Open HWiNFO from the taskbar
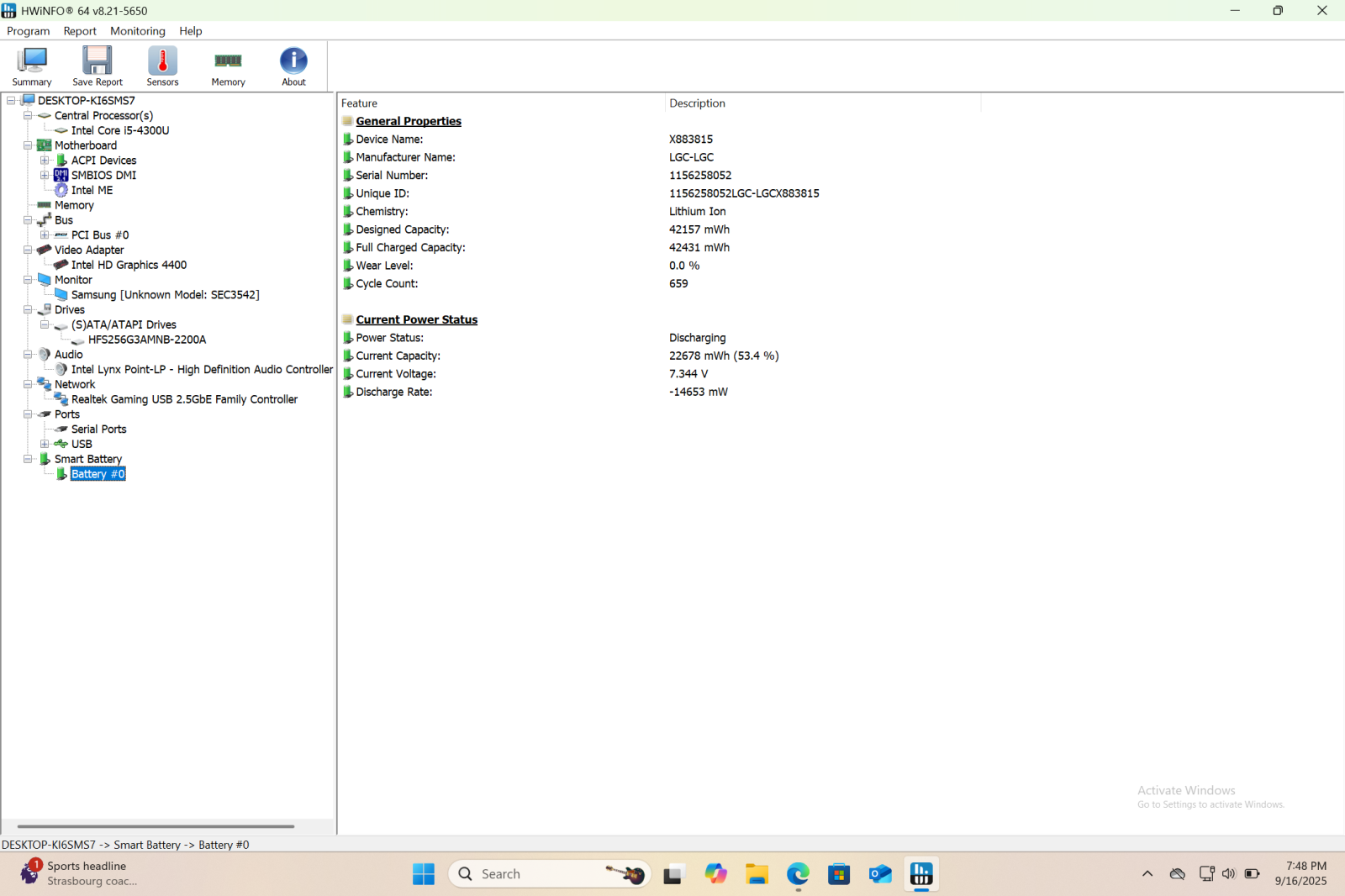 920,873
